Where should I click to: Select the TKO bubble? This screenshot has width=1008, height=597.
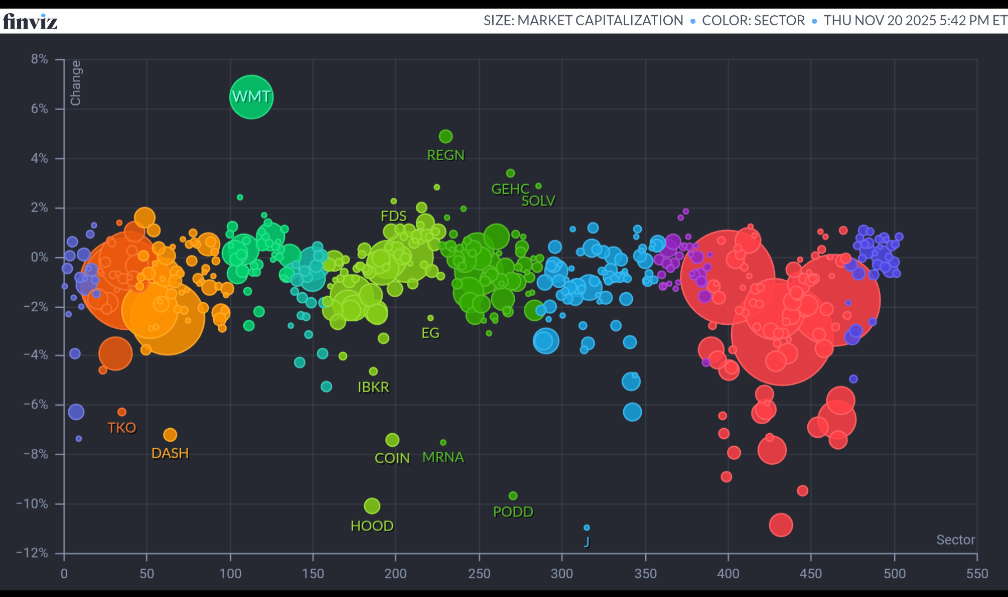tap(122, 412)
